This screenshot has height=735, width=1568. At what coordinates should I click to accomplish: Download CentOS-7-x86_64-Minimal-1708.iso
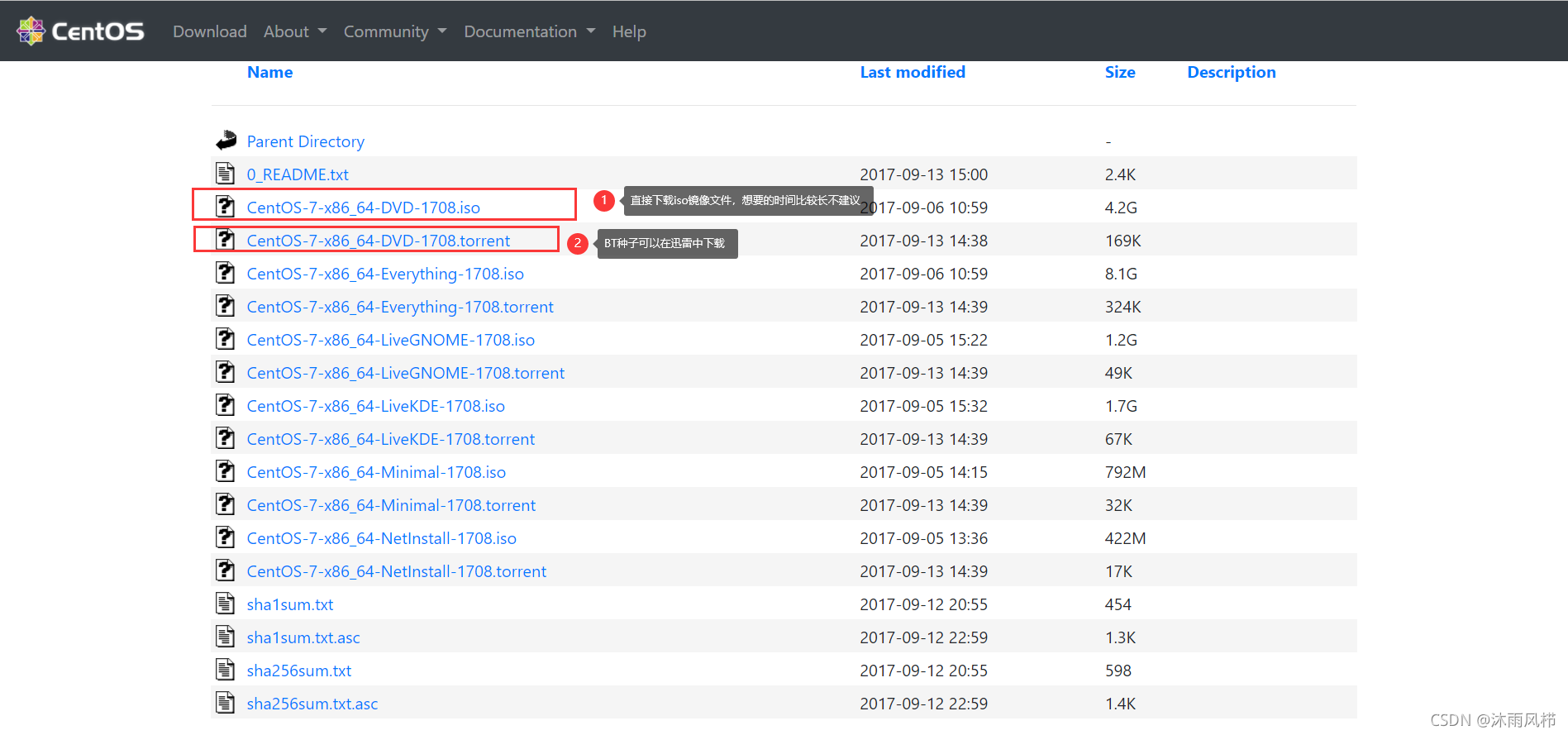pos(376,472)
